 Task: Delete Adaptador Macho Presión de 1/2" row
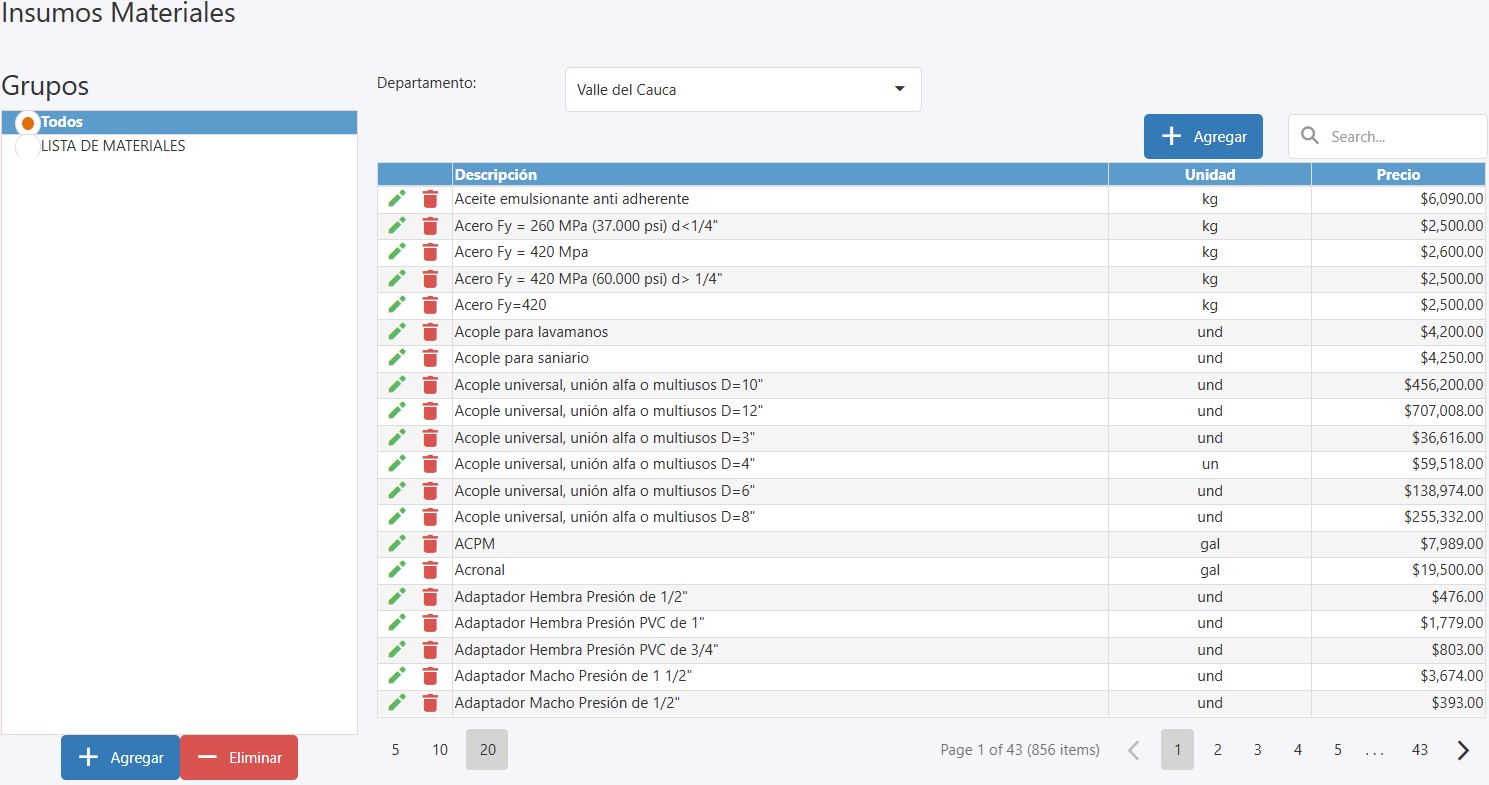pyautogui.click(x=430, y=703)
